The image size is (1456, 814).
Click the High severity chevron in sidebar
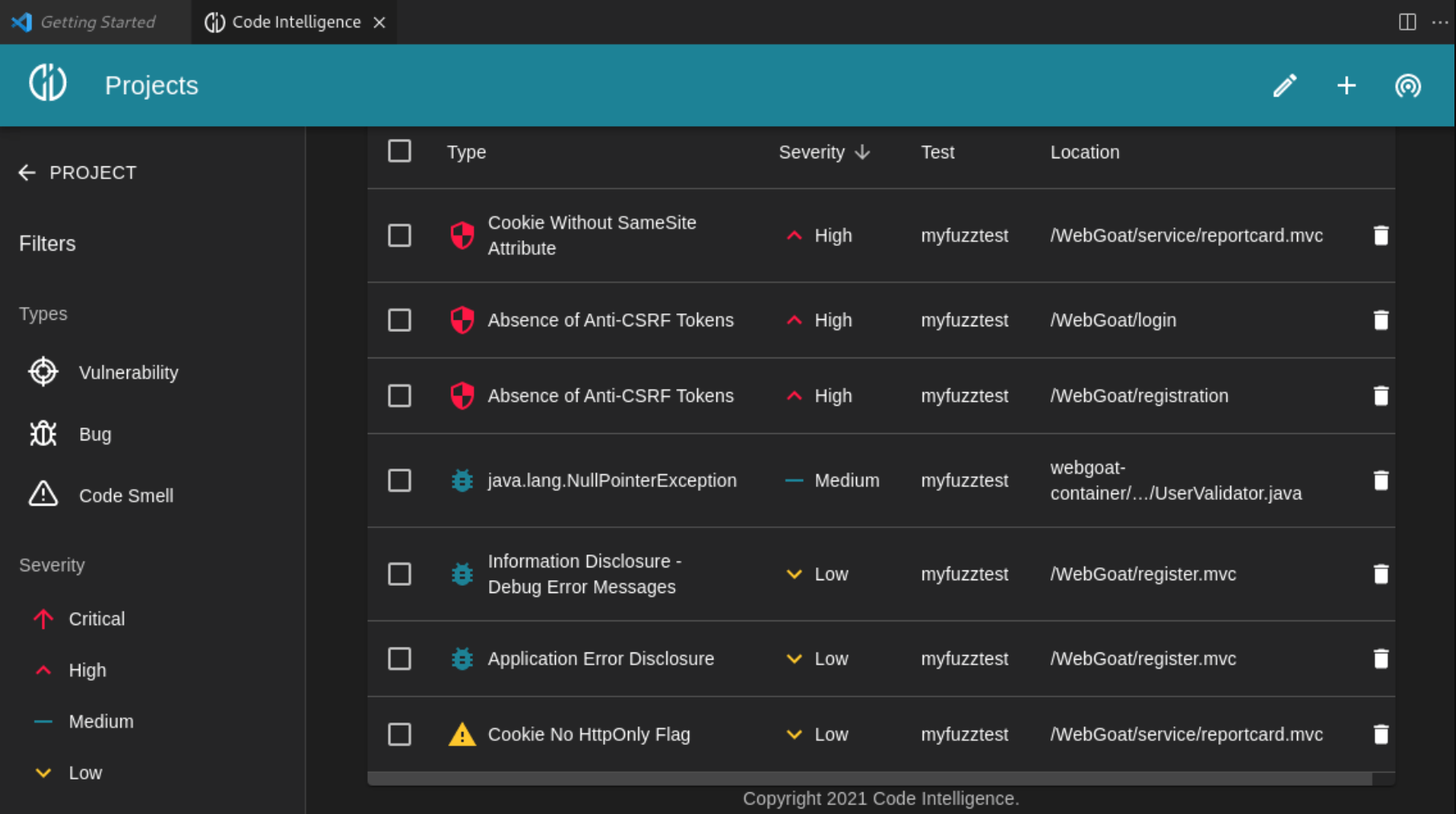point(43,670)
